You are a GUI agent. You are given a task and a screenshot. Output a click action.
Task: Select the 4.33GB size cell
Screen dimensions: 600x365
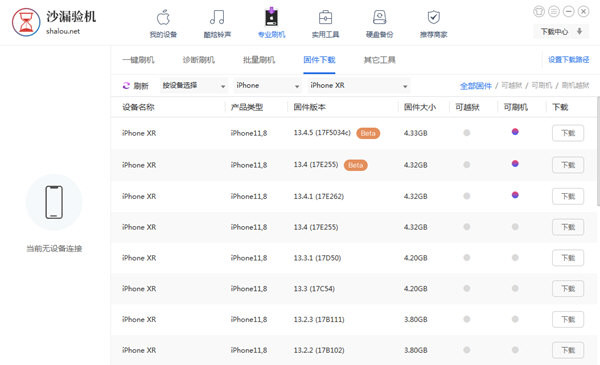(x=416, y=133)
